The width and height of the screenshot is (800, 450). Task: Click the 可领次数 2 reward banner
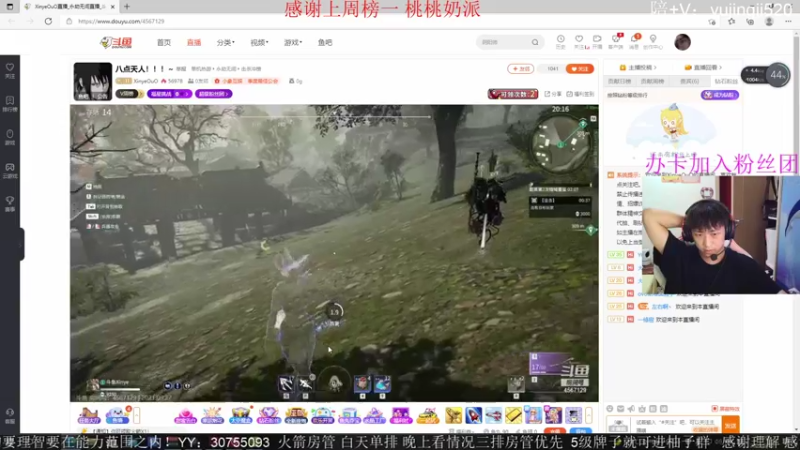pos(513,94)
